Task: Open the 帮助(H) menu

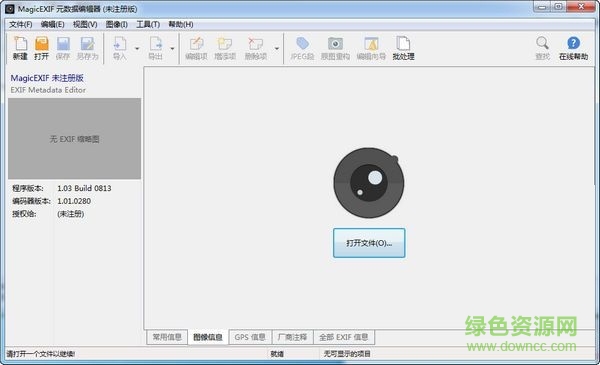Action: tap(181, 24)
